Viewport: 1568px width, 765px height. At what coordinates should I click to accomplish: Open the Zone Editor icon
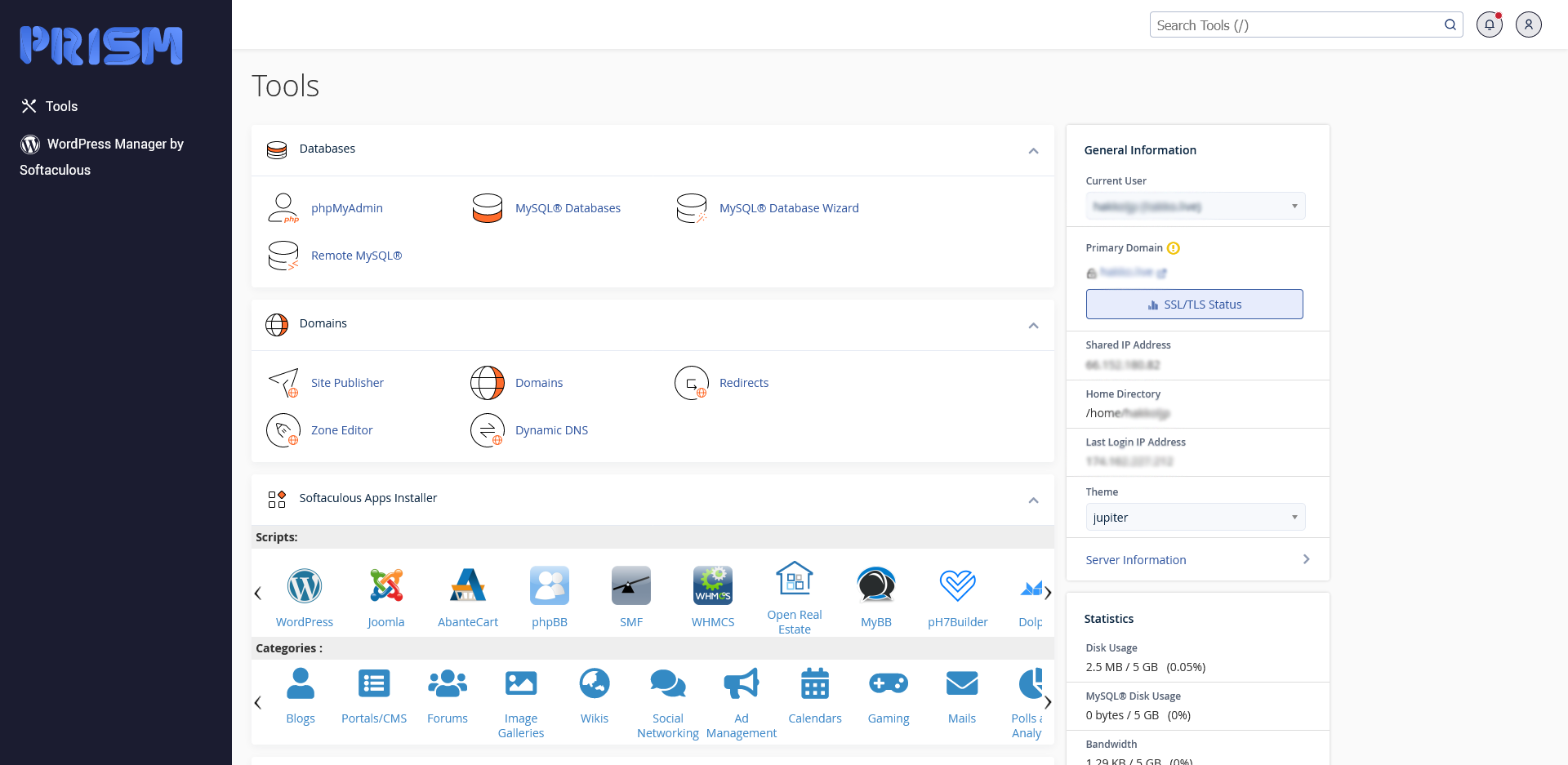[x=283, y=430]
